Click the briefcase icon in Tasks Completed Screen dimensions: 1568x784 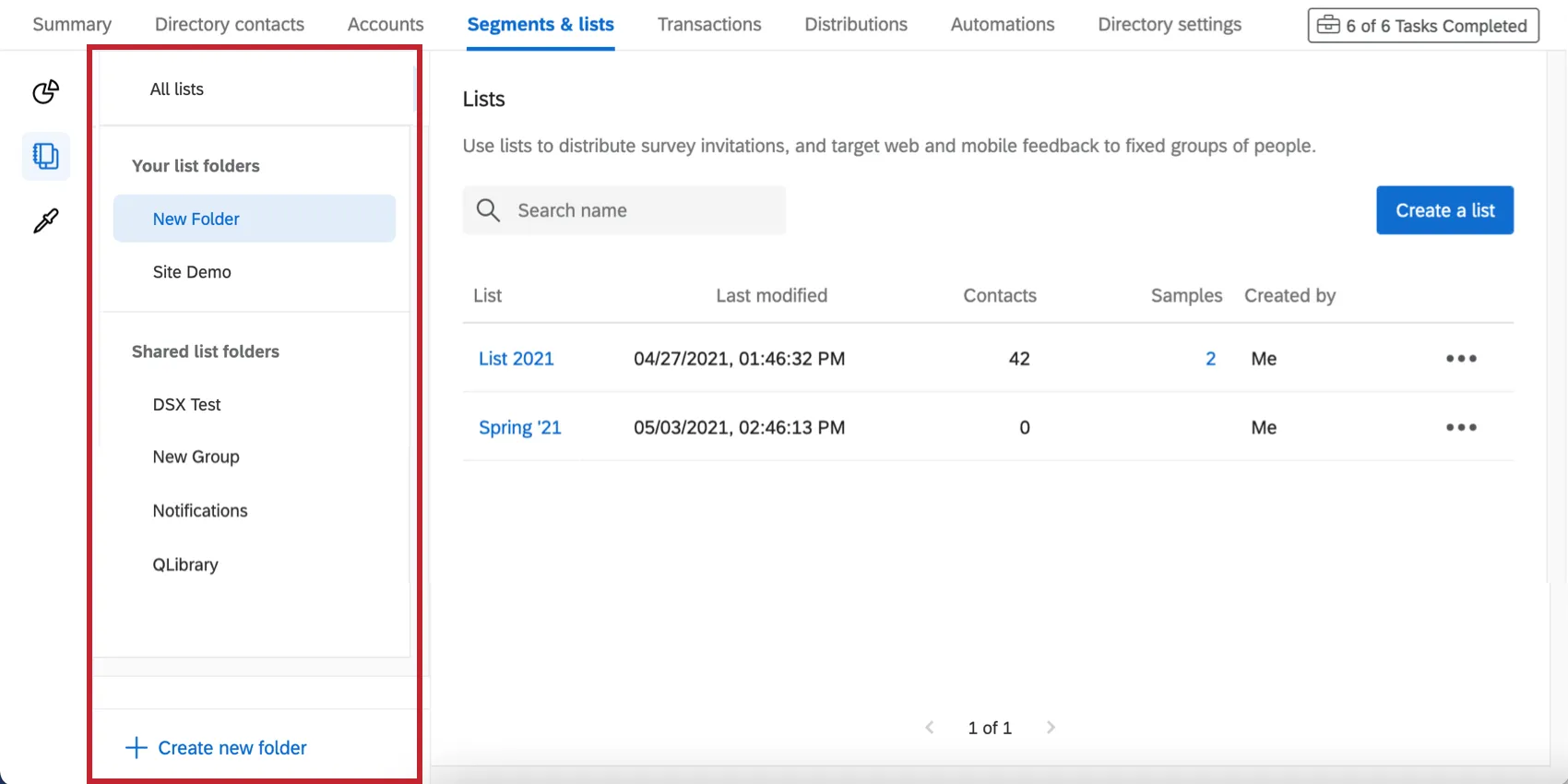[x=1328, y=25]
